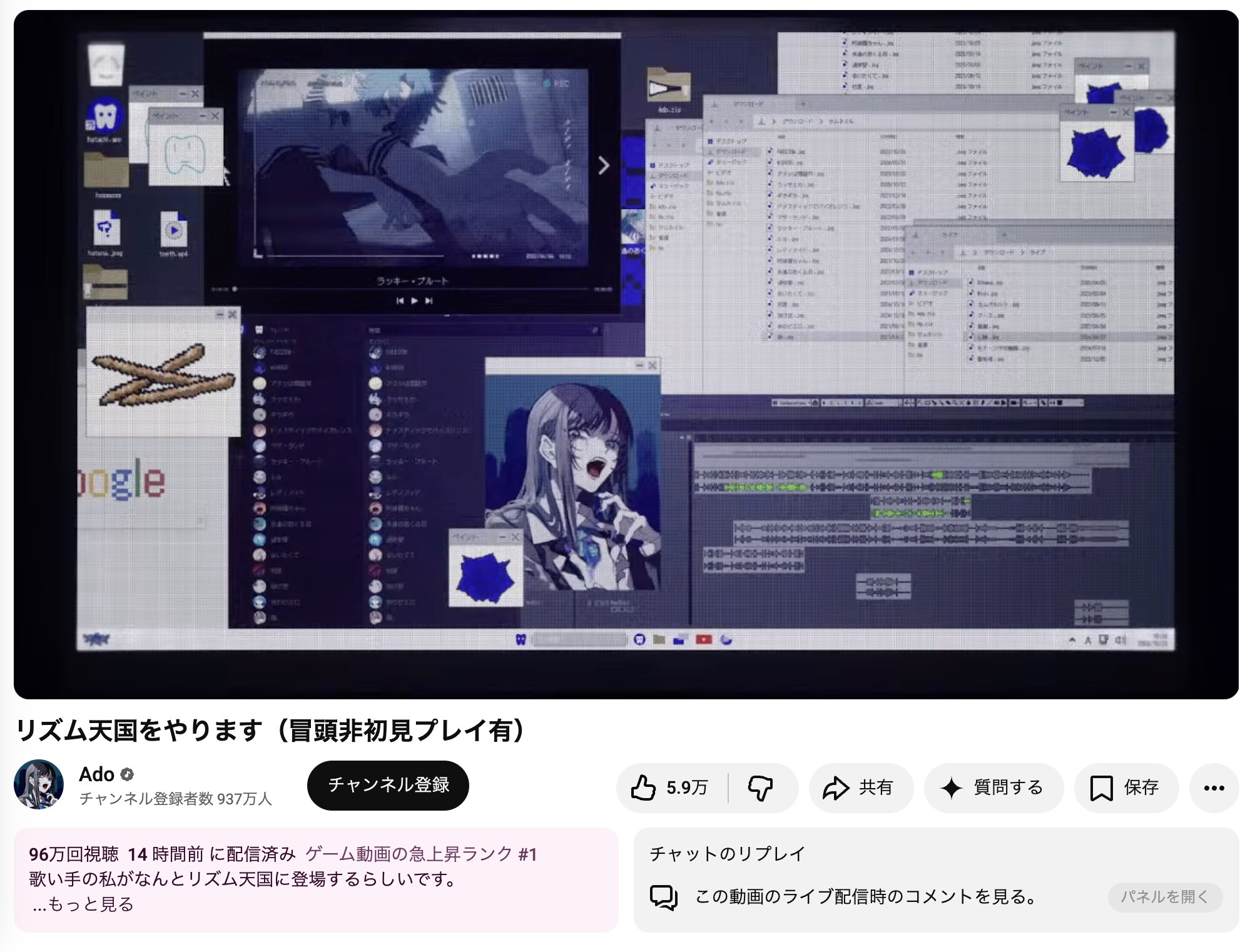Click the red YouTube icon on the in-video taskbar

point(704,639)
